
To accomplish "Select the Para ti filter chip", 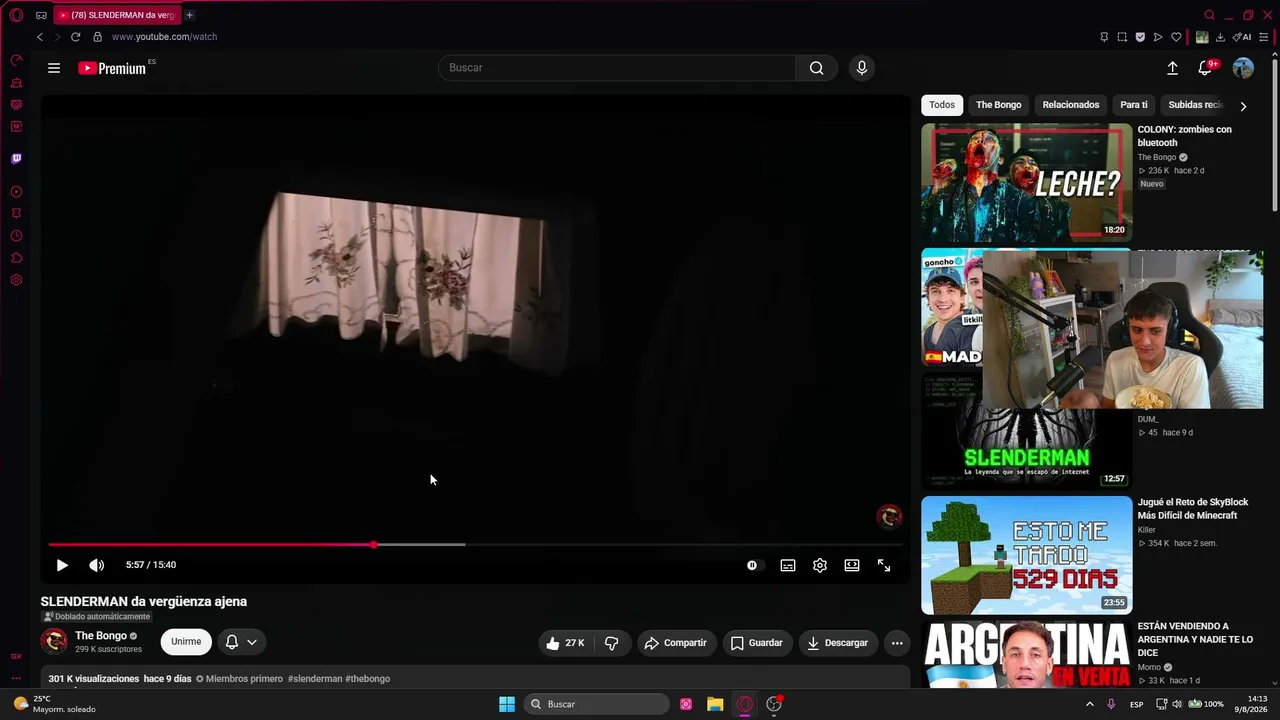I will [x=1134, y=105].
